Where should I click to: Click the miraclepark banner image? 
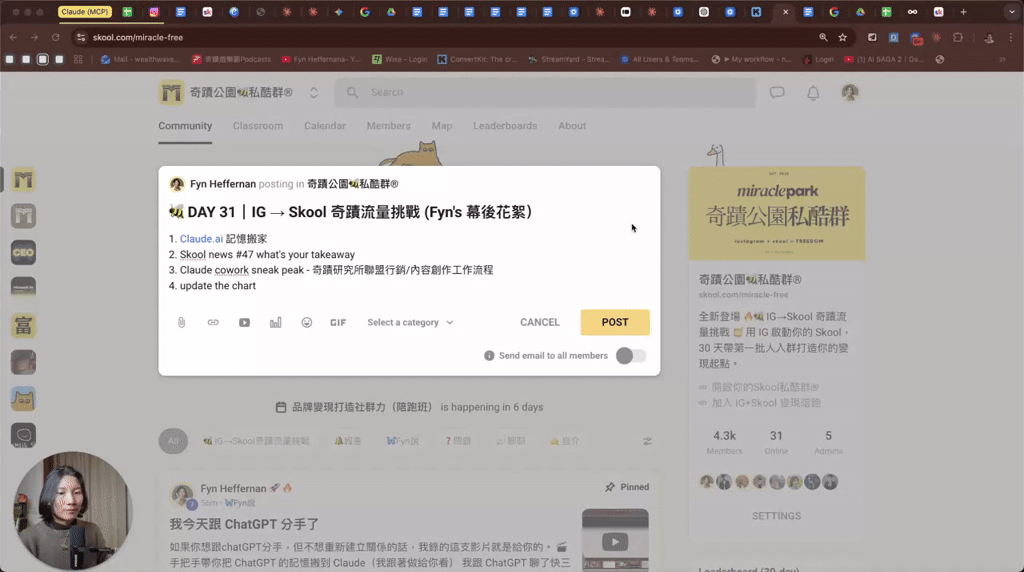coord(777,214)
